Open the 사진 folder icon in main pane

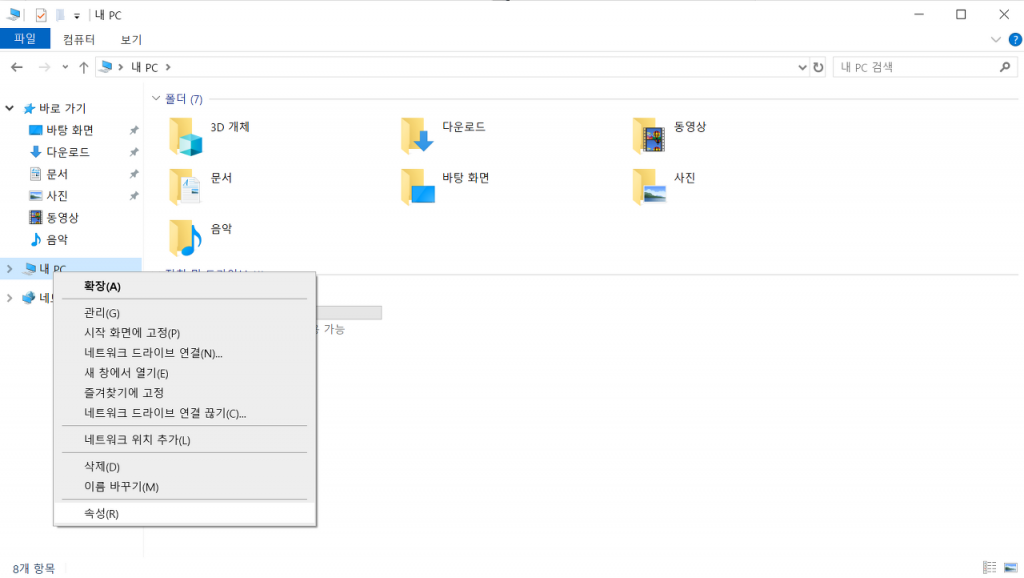(x=649, y=187)
